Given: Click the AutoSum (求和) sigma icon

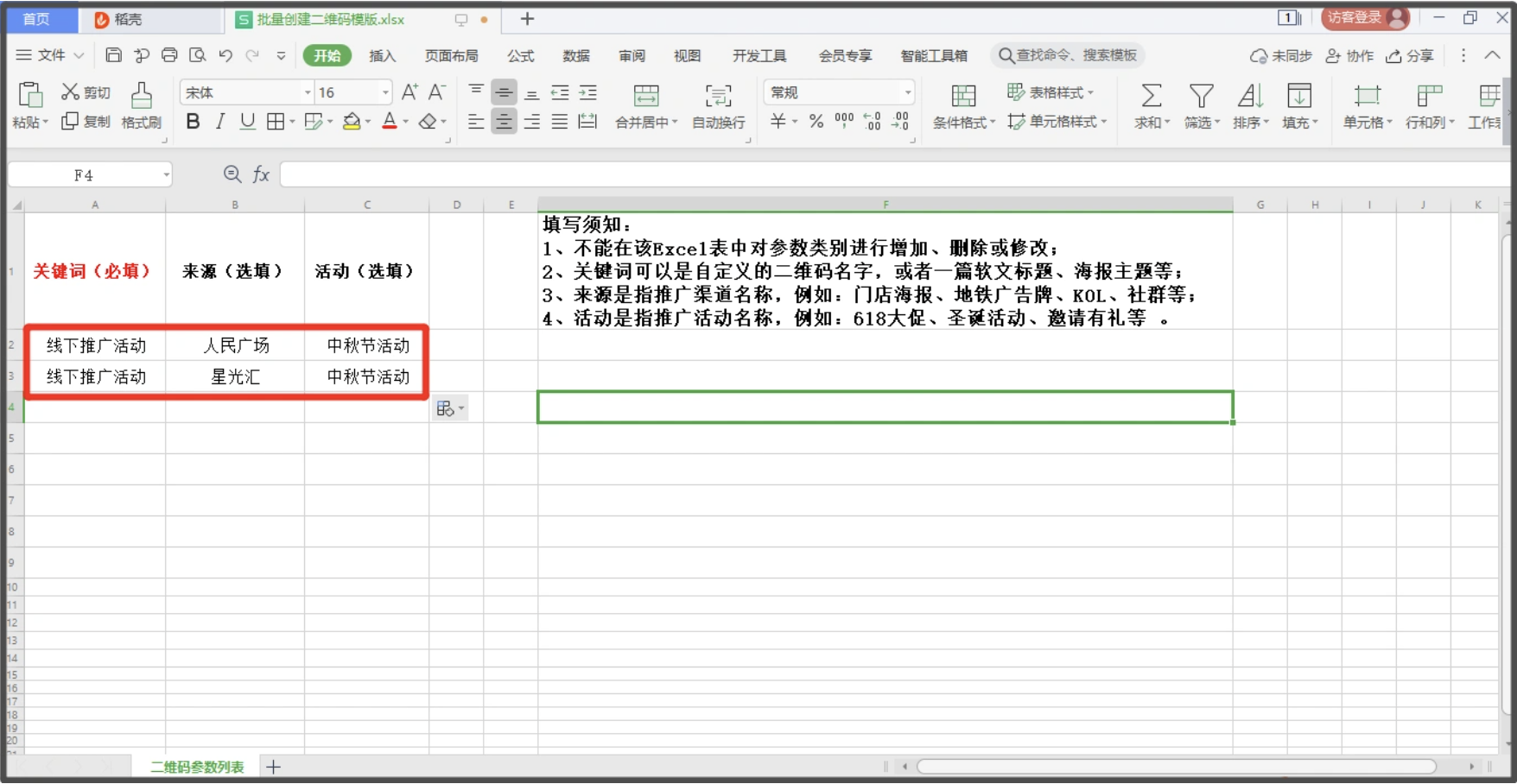Looking at the screenshot, I should point(1152,95).
